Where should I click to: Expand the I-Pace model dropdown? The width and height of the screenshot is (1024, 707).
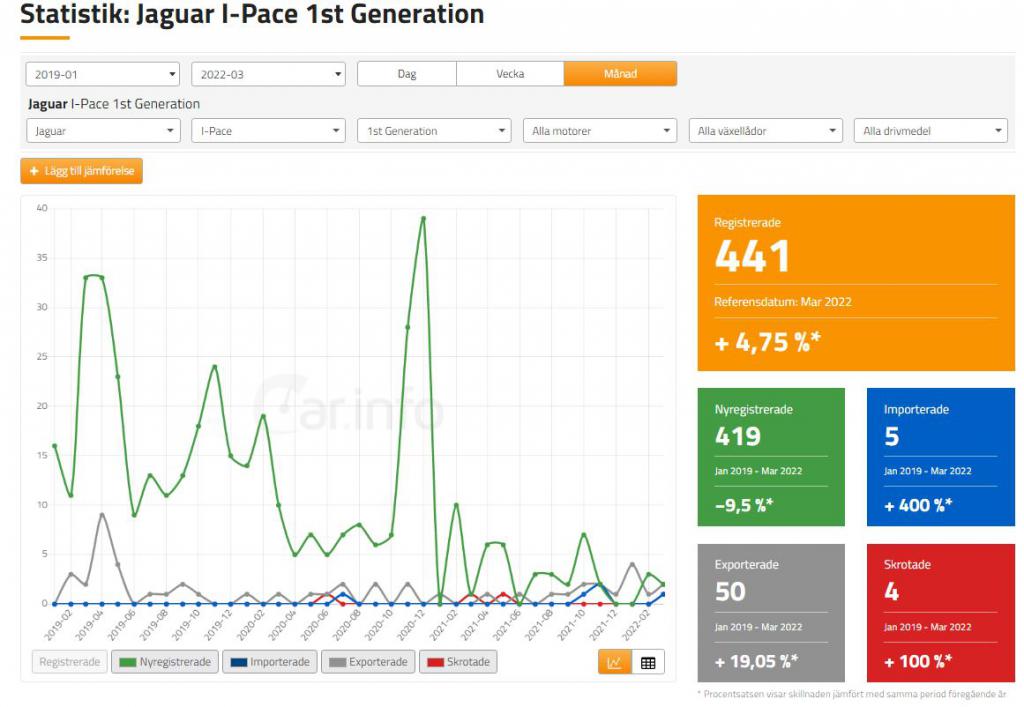(268, 131)
